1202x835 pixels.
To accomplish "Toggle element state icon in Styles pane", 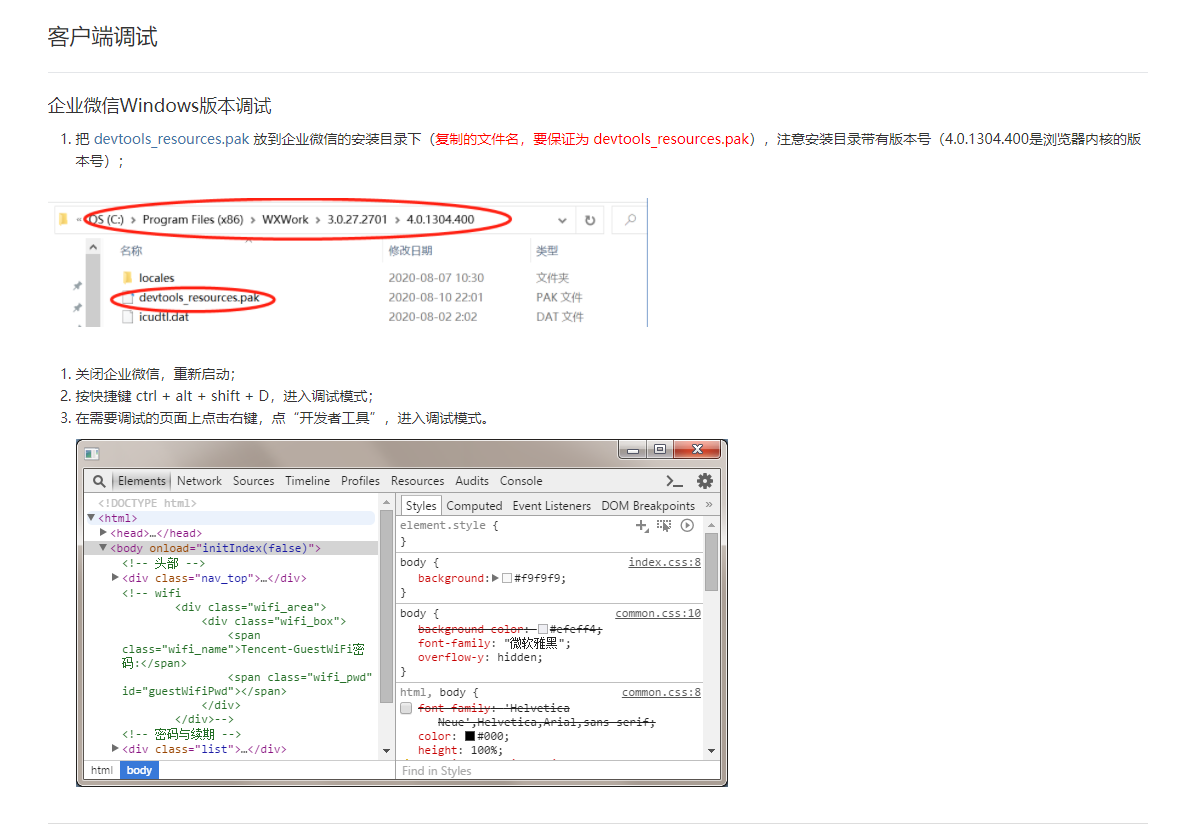I will click(664, 525).
